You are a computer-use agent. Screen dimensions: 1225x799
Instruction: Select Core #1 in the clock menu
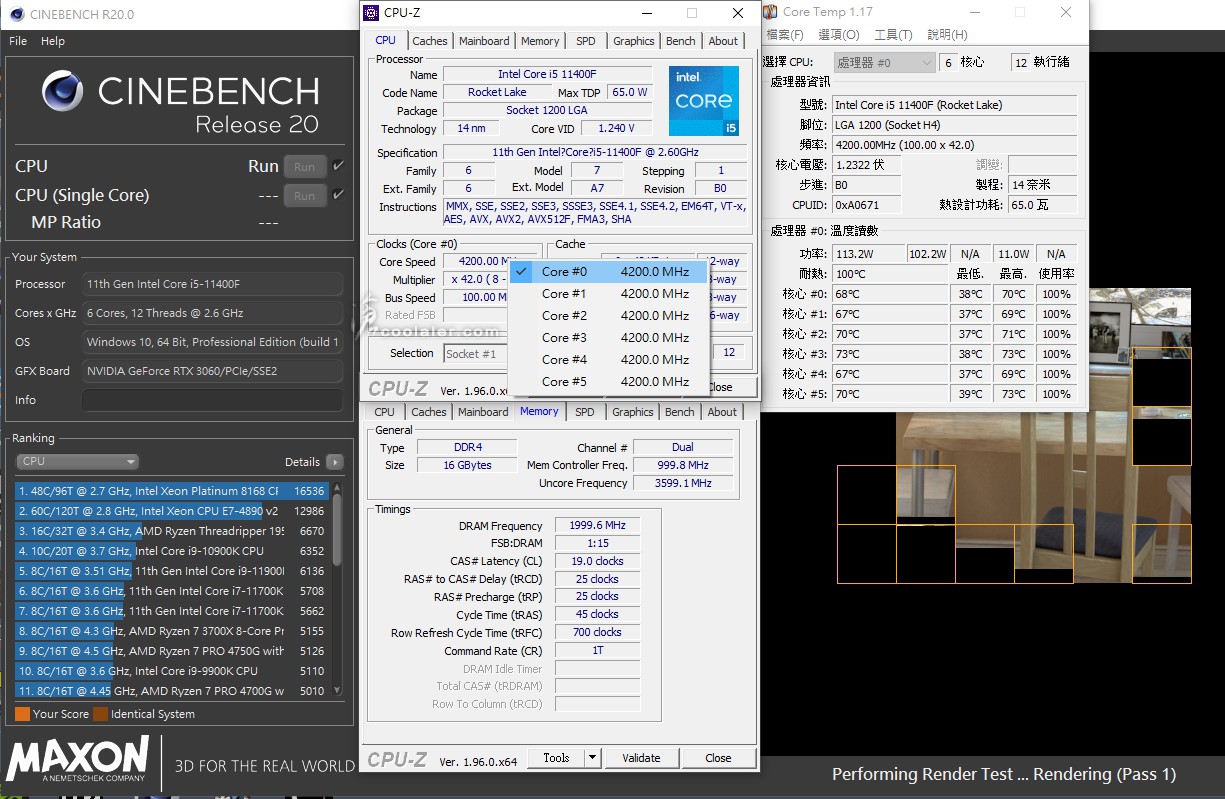click(x=609, y=293)
